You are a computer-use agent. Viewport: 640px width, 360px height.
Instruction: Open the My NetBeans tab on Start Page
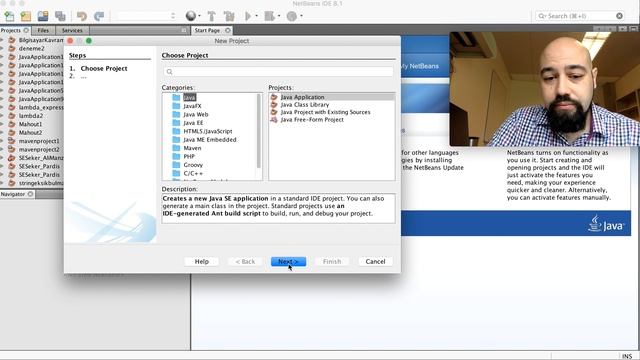420,66
